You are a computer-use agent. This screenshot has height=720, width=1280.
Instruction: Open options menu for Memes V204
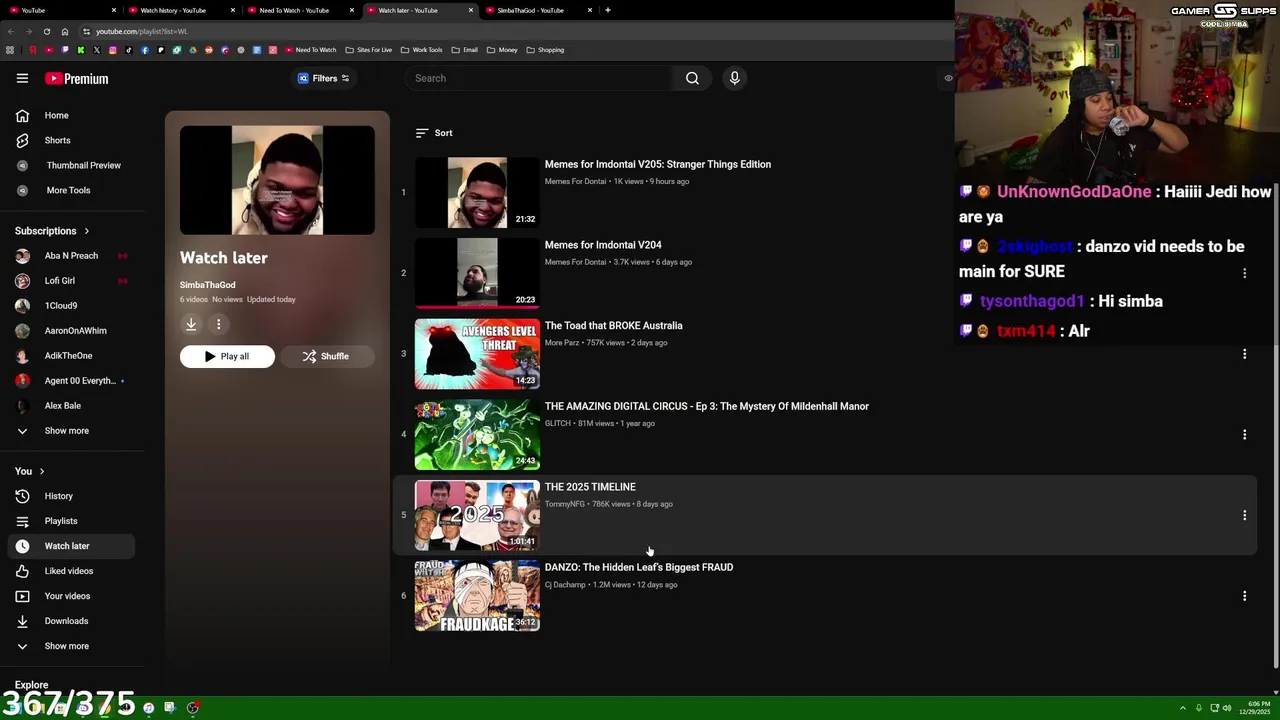[x=1244, y=273]
